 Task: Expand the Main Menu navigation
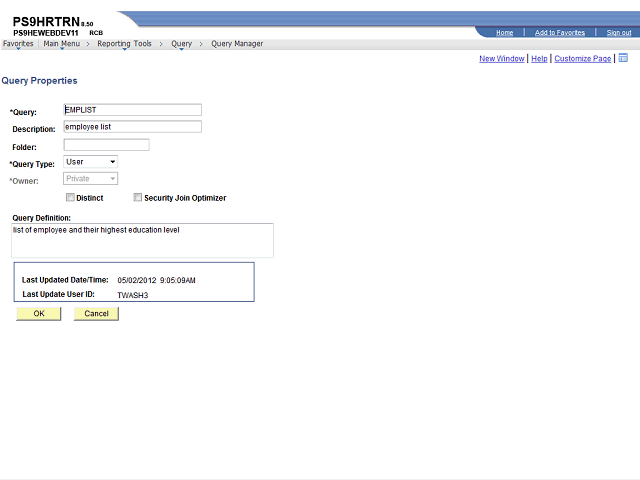62,44
